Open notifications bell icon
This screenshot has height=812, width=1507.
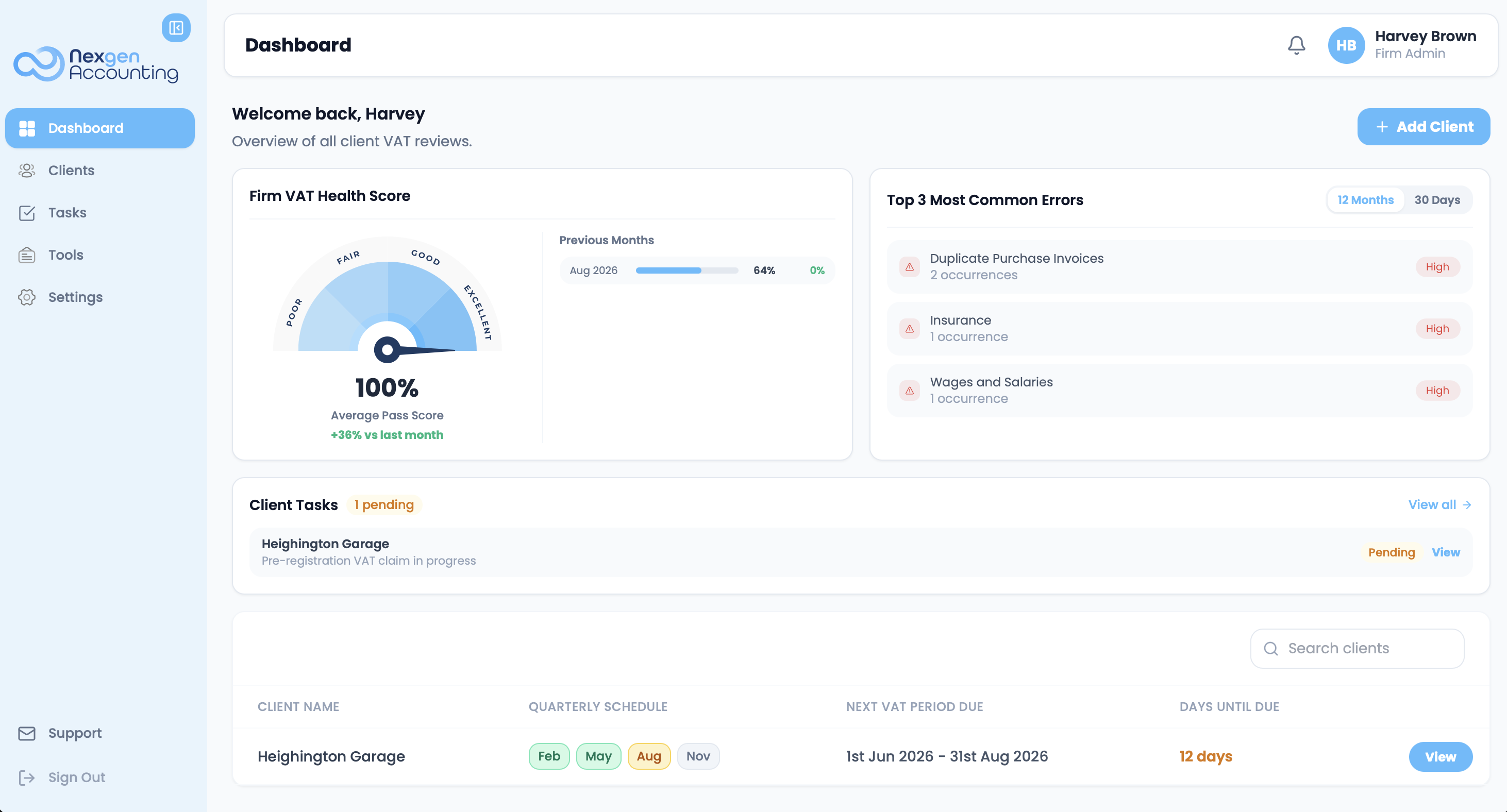[1296, 45]
